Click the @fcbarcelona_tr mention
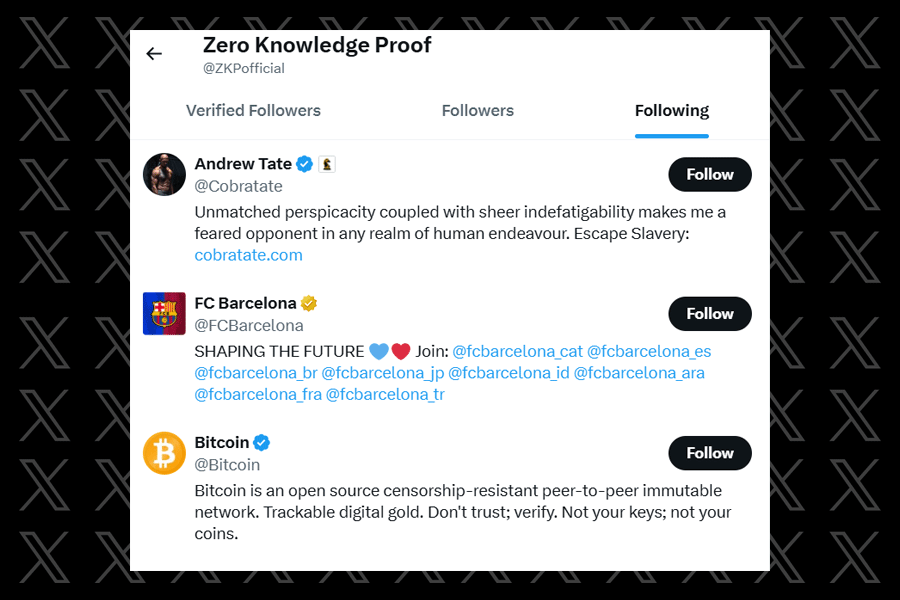Viewport: 900px width, 600px height. [385, 394]
